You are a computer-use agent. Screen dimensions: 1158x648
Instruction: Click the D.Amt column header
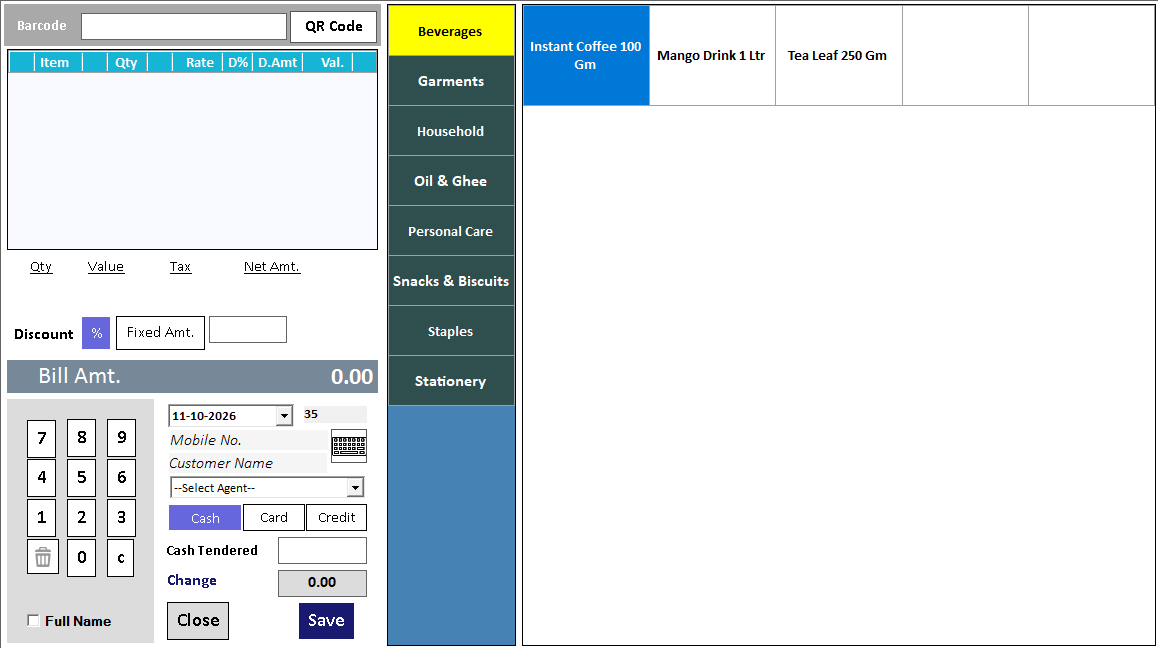278,63
